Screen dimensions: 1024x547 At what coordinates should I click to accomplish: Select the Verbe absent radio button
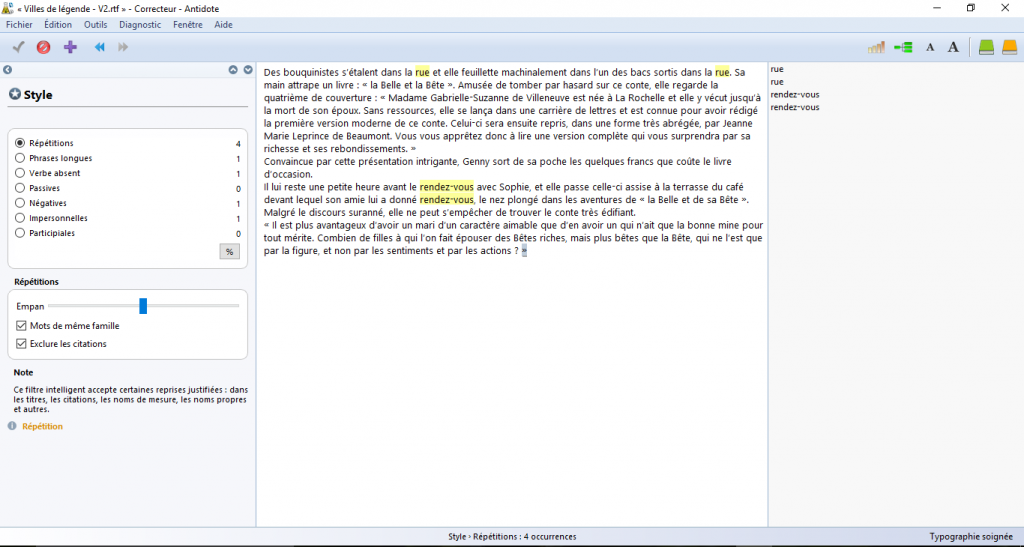20,173
